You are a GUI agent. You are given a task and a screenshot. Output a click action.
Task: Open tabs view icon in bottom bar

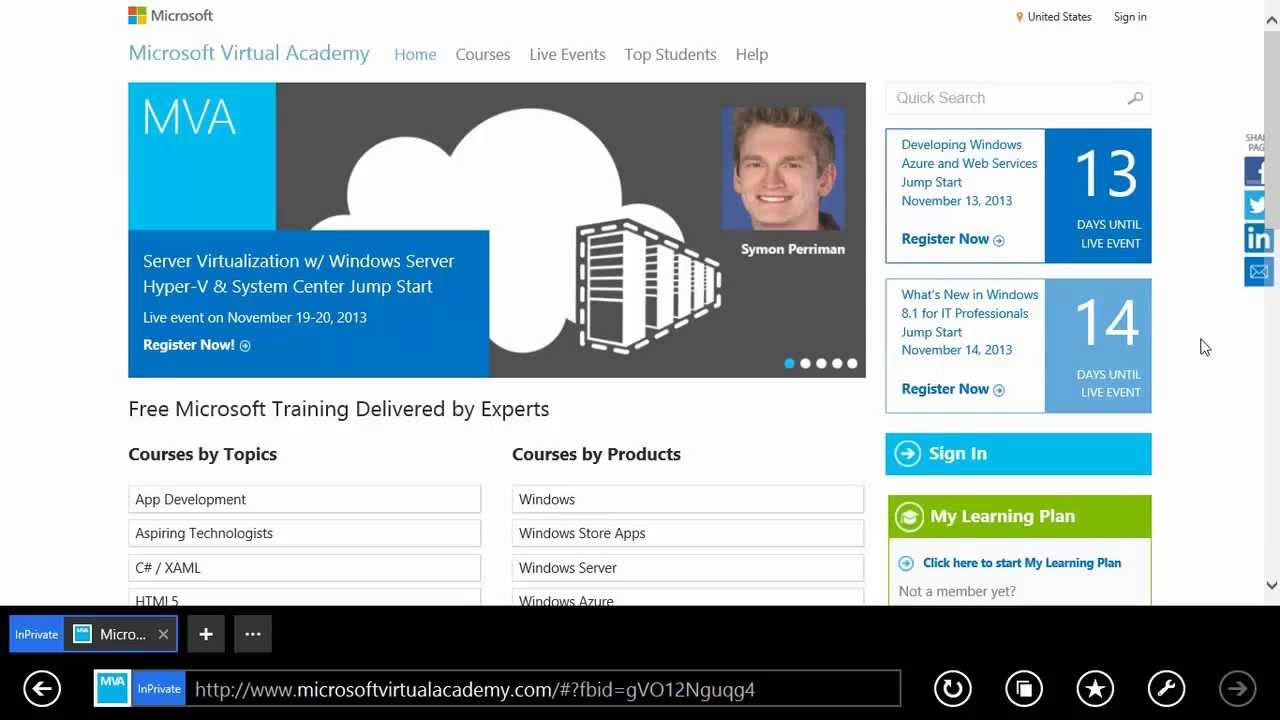[1024, 688]
